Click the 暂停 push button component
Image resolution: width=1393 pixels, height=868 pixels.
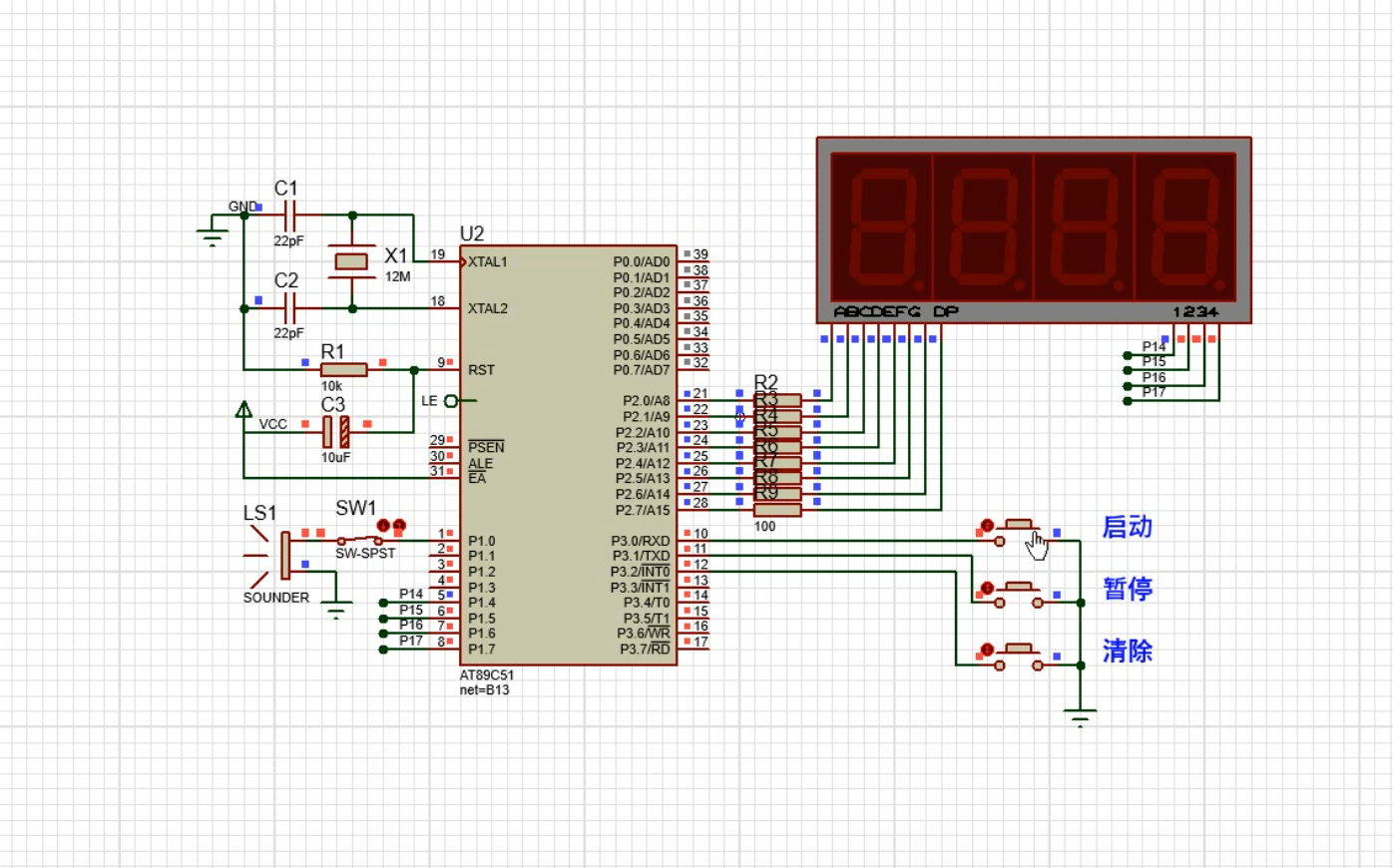(x=1018, y=595)
